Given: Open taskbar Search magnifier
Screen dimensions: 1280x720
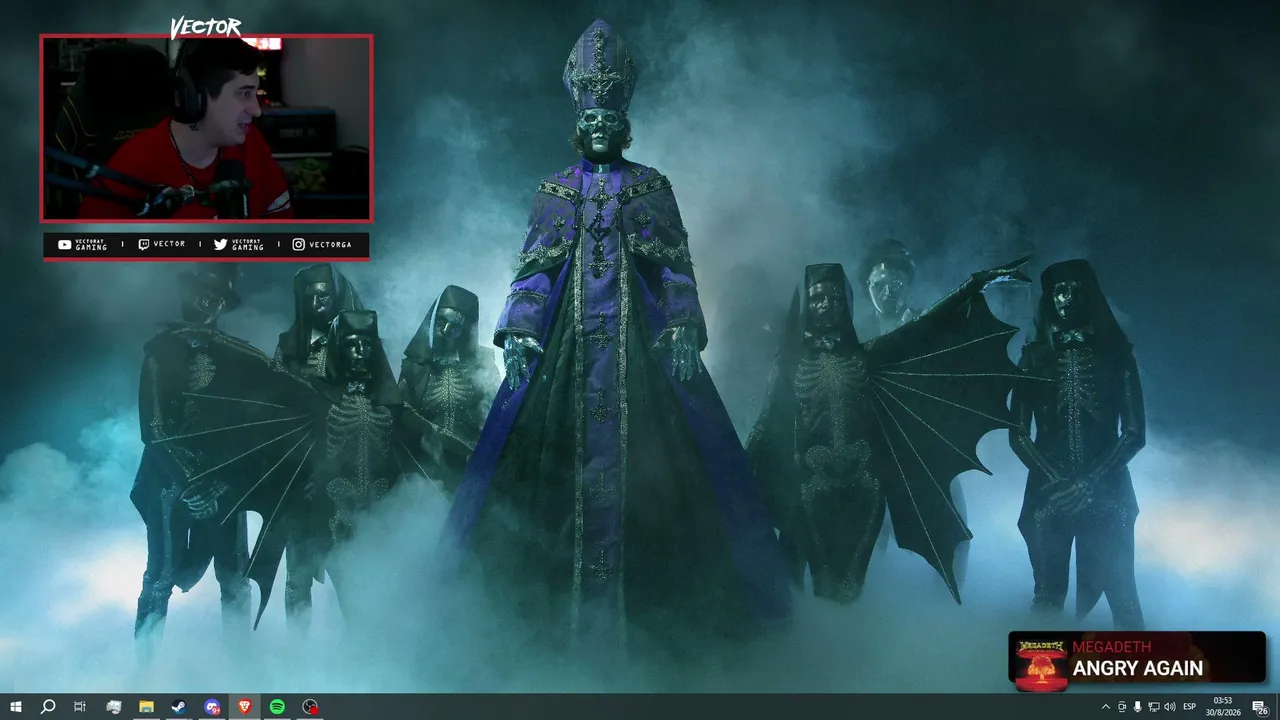Looking at the screenshot, I should pyautogui.click(x=47, y=707).
